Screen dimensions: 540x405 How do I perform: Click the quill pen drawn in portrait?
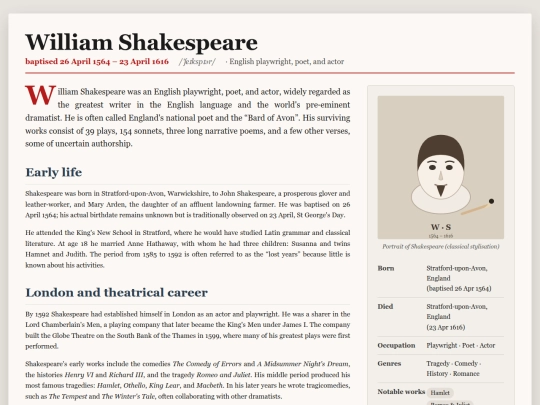478,207
